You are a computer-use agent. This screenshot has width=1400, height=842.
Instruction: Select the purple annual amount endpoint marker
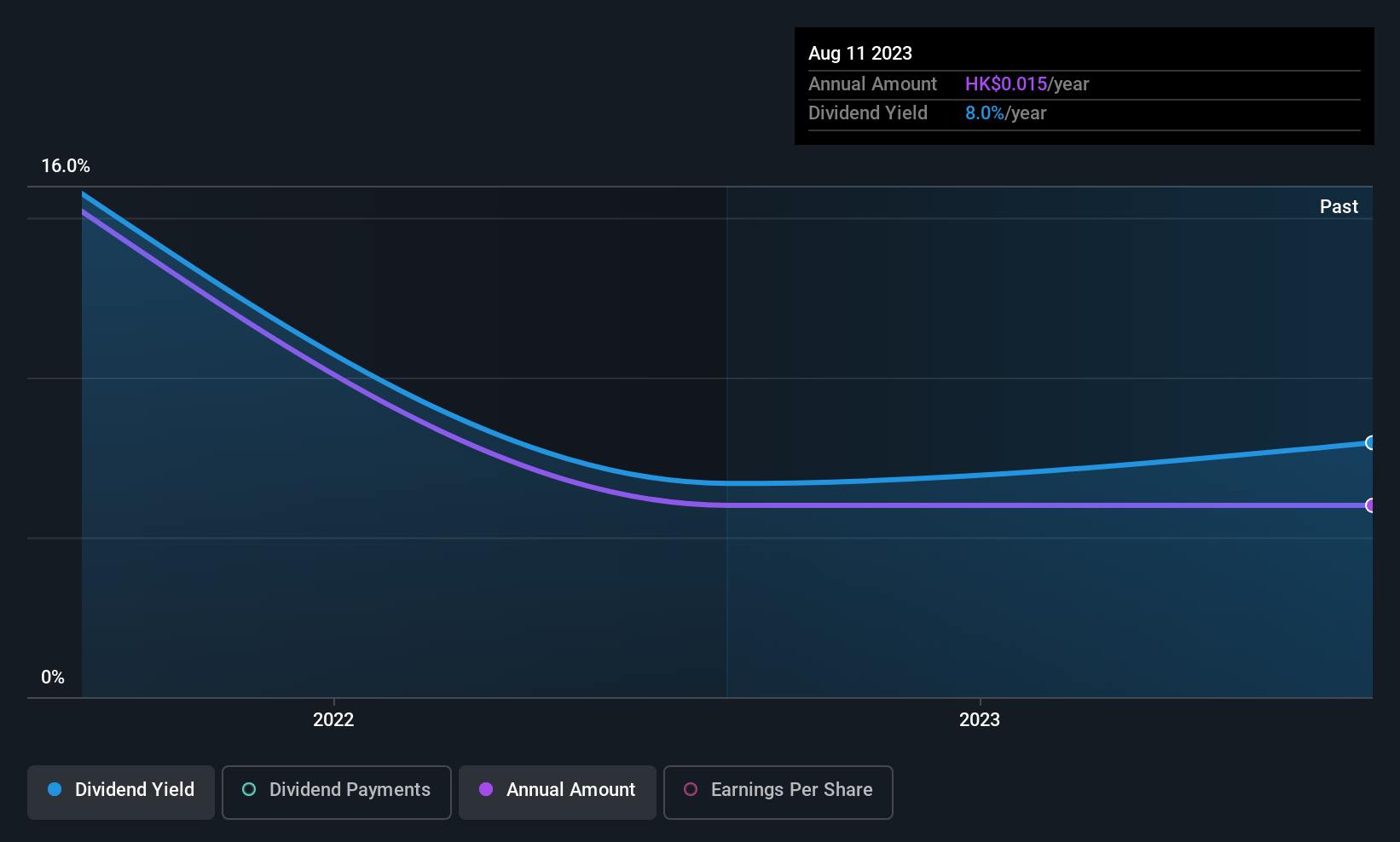pyautogui.click(x=1370, y=505)
